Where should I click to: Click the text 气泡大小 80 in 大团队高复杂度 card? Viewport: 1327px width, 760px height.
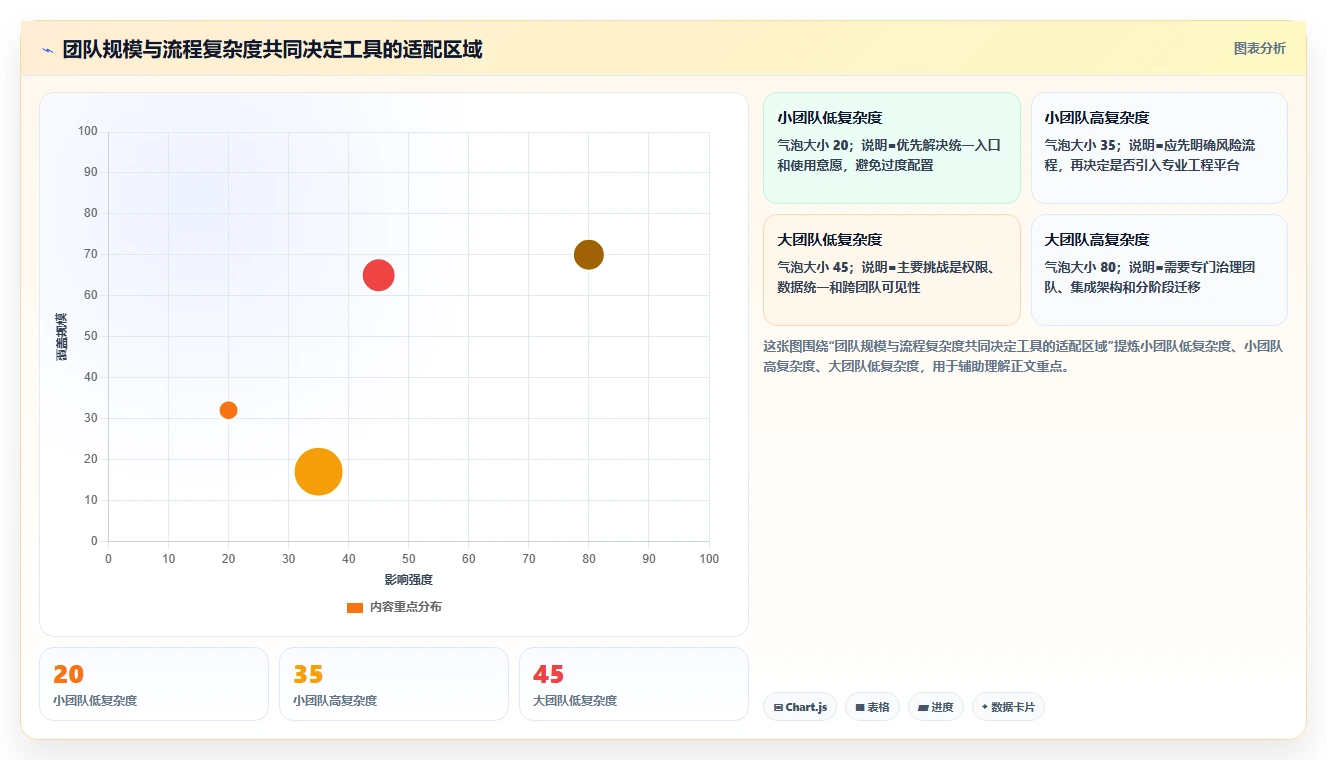point(1082,267)
